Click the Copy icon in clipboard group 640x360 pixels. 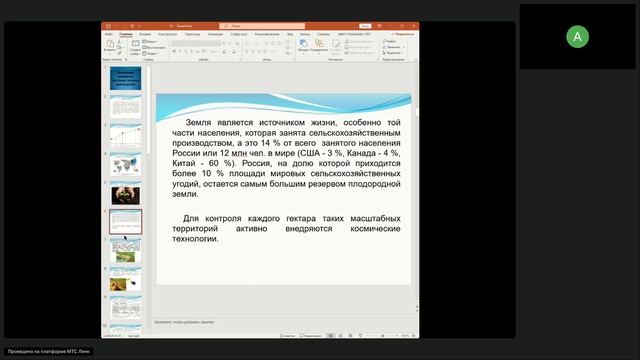[119, 48]
